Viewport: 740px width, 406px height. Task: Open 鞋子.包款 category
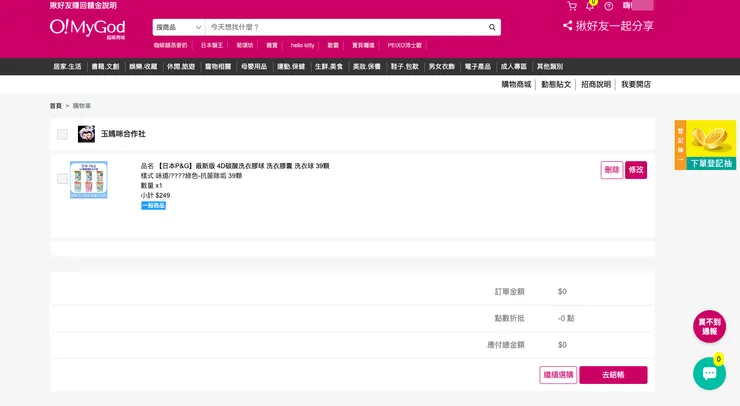tap(404, 67)
